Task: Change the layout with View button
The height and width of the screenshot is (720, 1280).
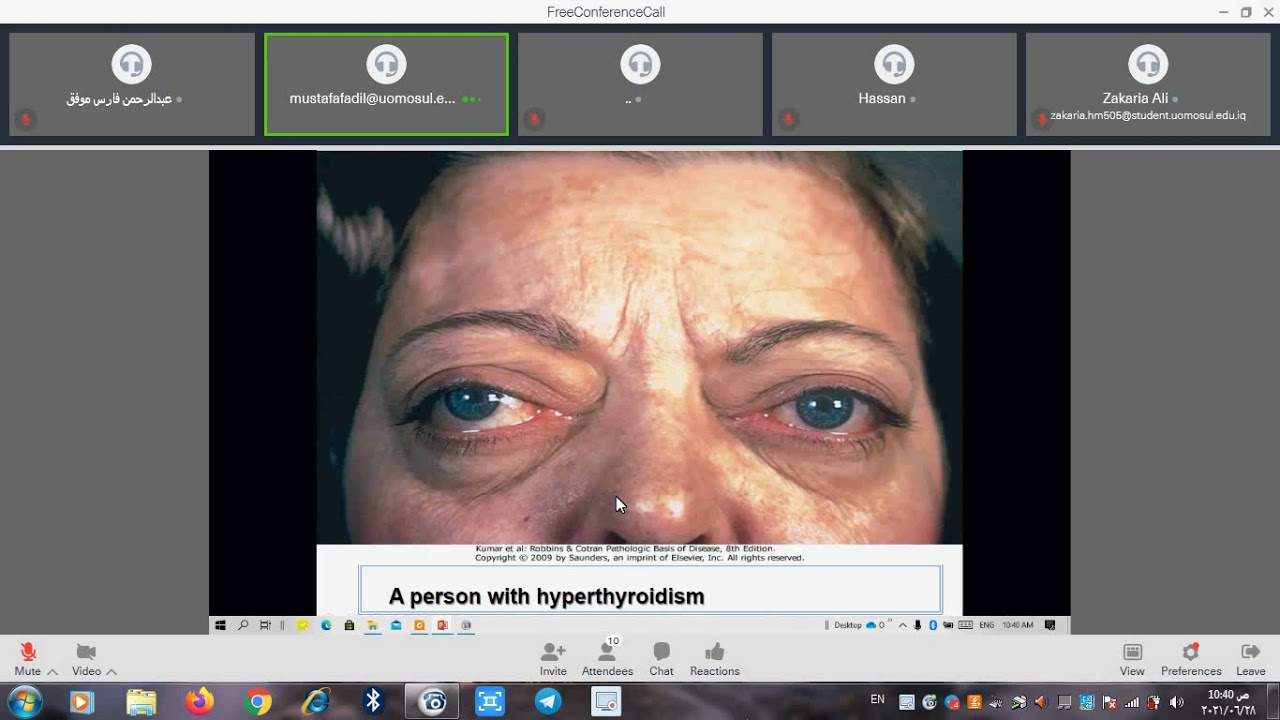Action: click(x=1132, y=659)
